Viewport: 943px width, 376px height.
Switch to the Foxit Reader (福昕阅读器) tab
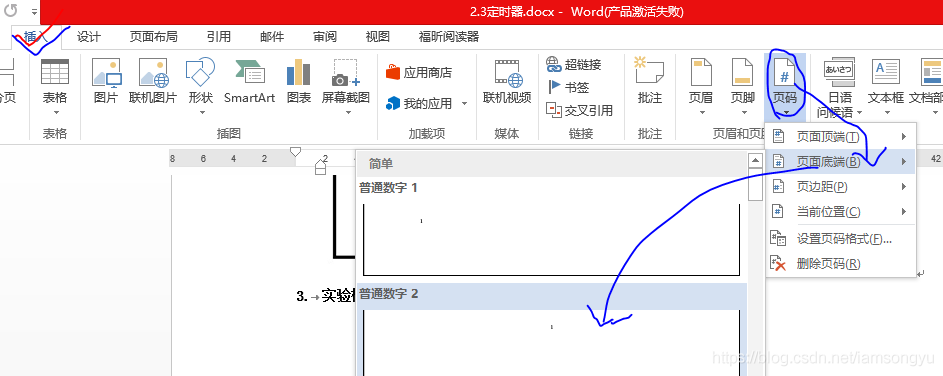pyautogui.click(x=449, y=37)
